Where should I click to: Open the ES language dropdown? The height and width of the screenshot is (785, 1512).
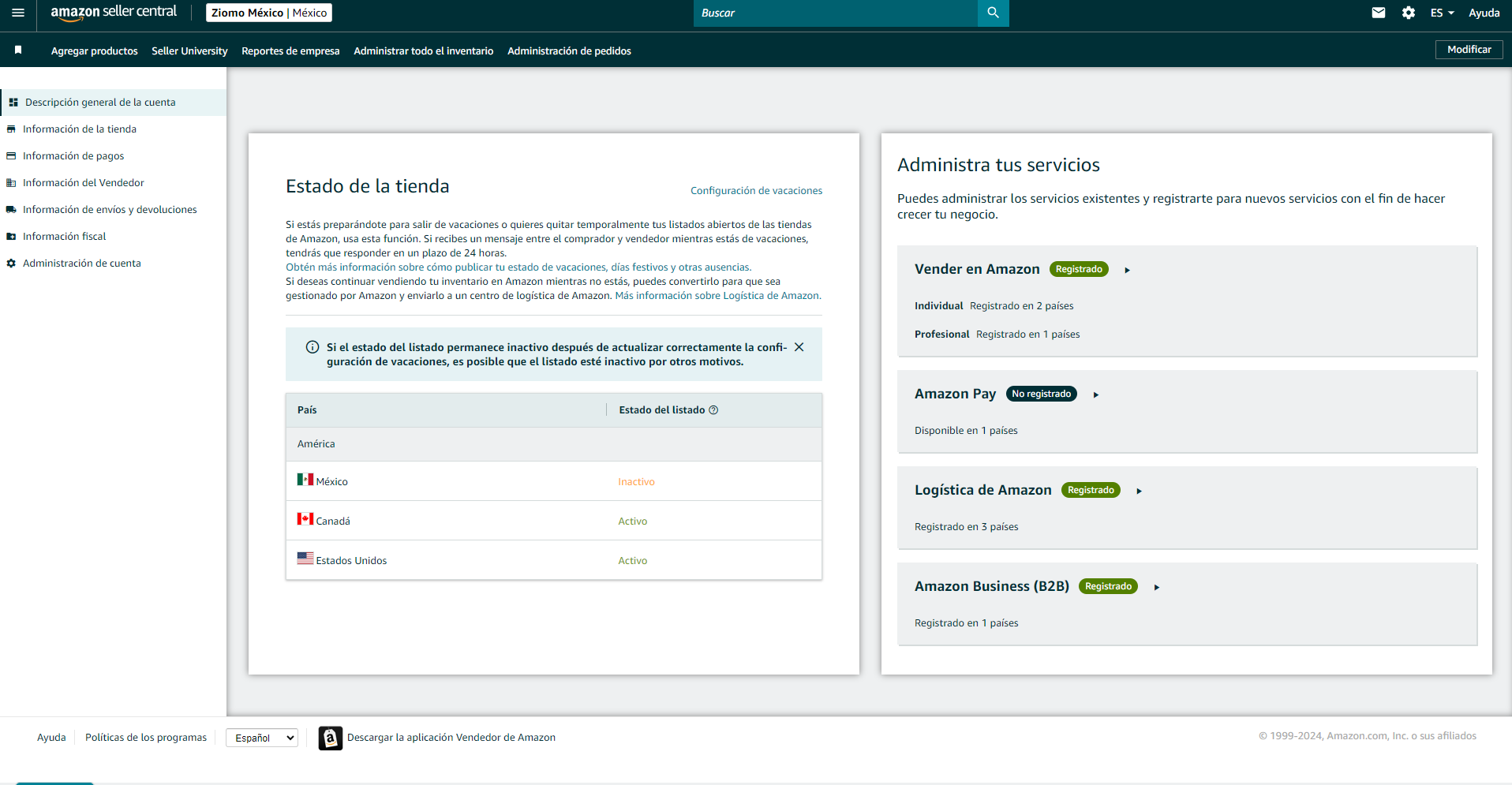1442,13
